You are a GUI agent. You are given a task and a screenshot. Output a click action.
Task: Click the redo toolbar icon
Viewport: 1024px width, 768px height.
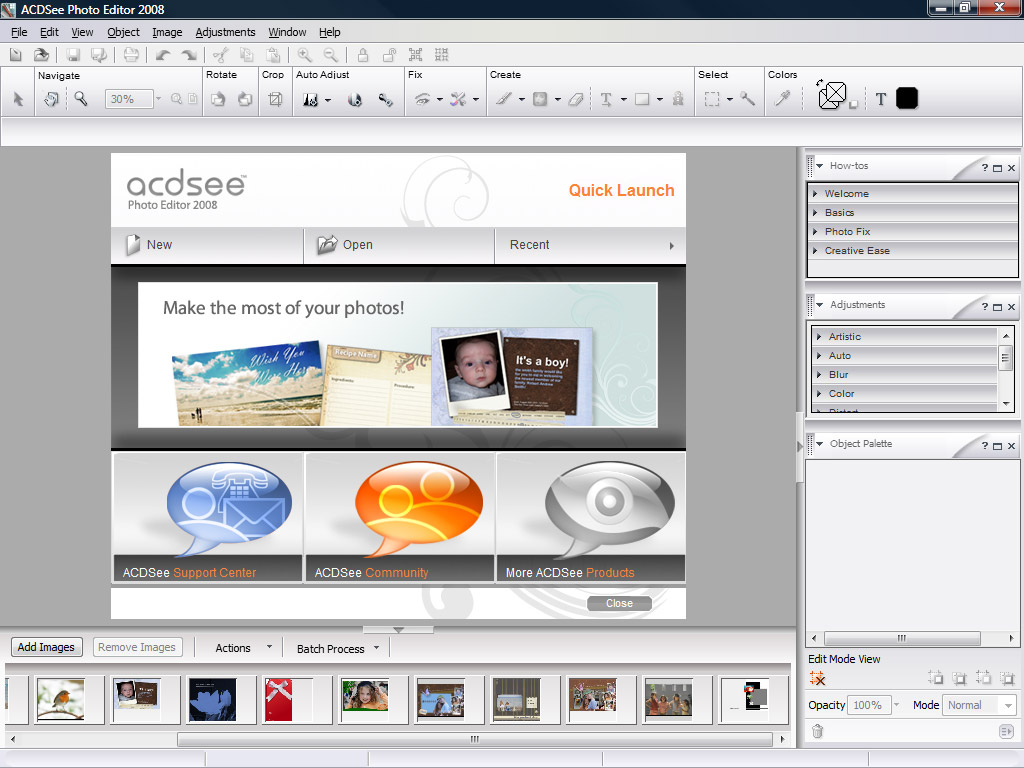189,55
